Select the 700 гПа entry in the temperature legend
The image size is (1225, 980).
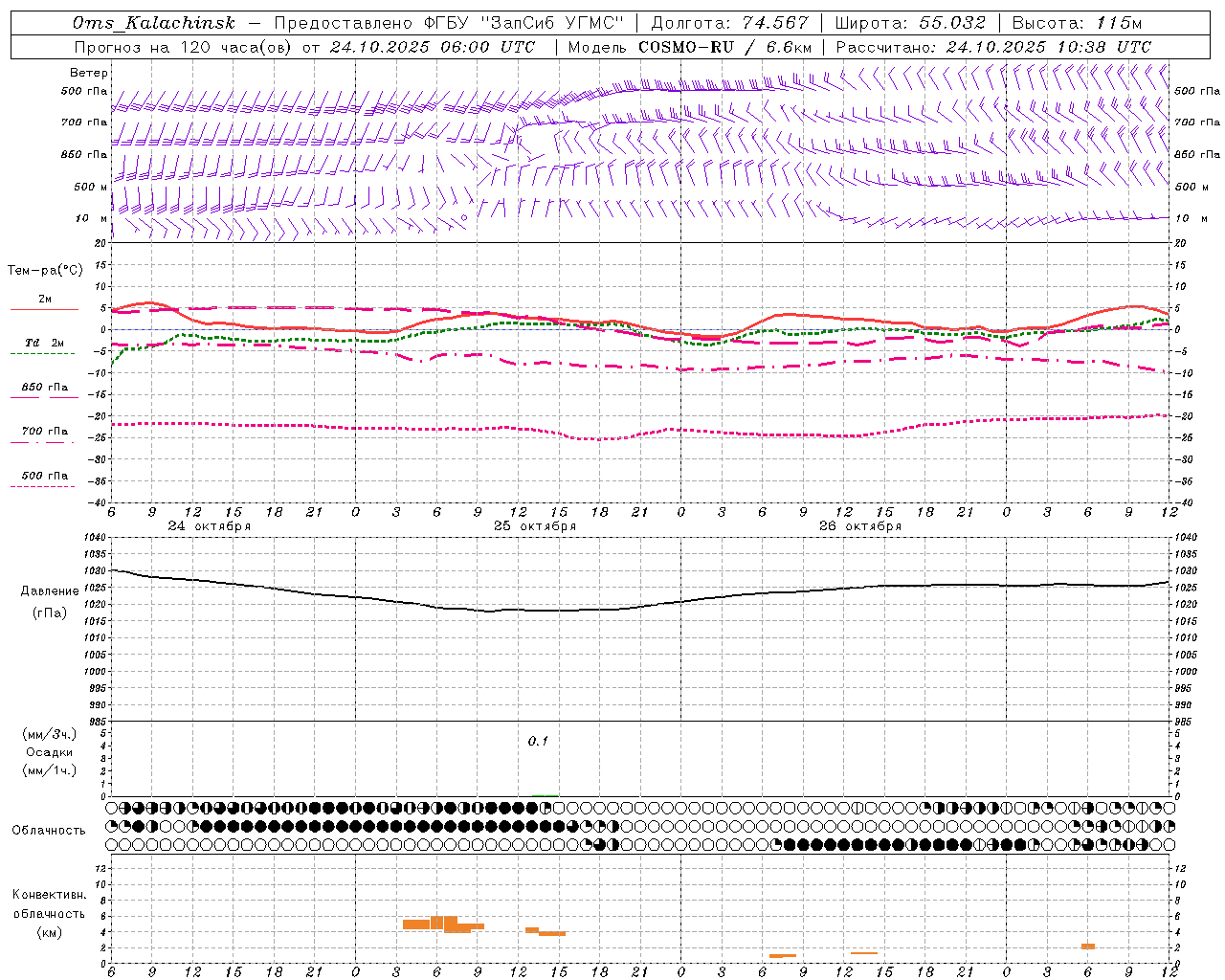click(45, 431)
